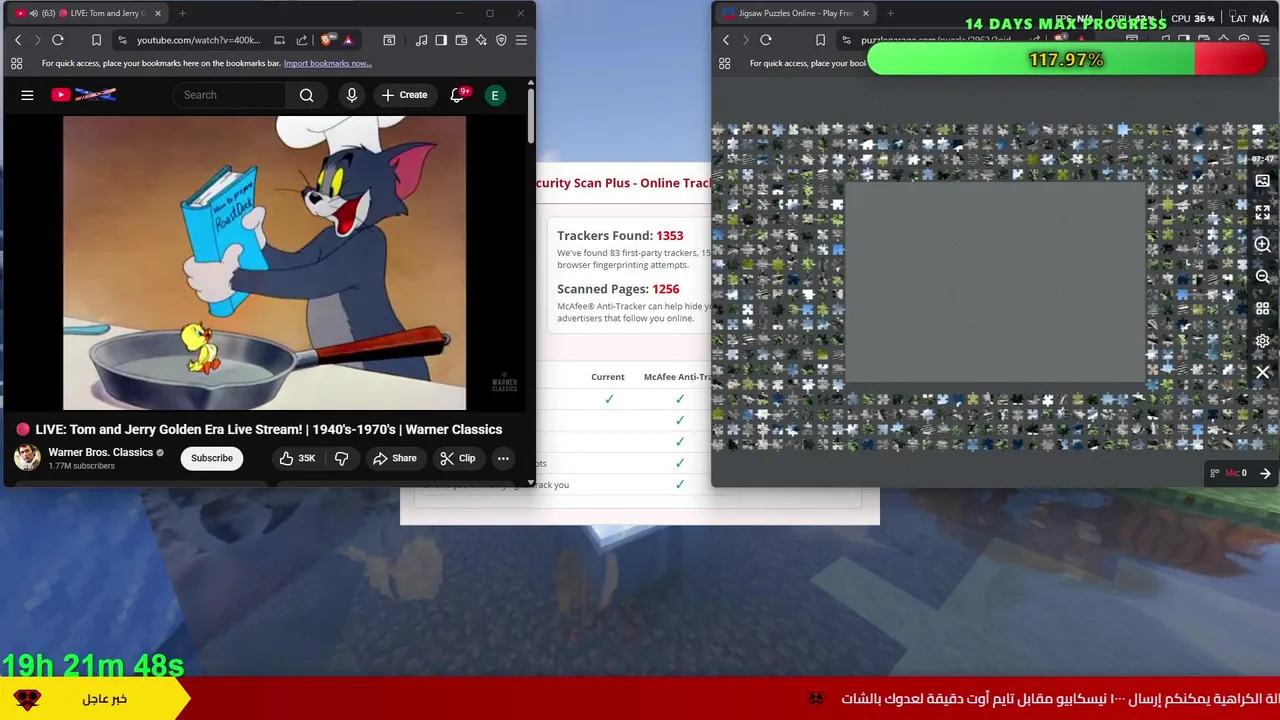Go back in the puzzle browser window
Screen dimensions: 1280x720
[726, 40]
